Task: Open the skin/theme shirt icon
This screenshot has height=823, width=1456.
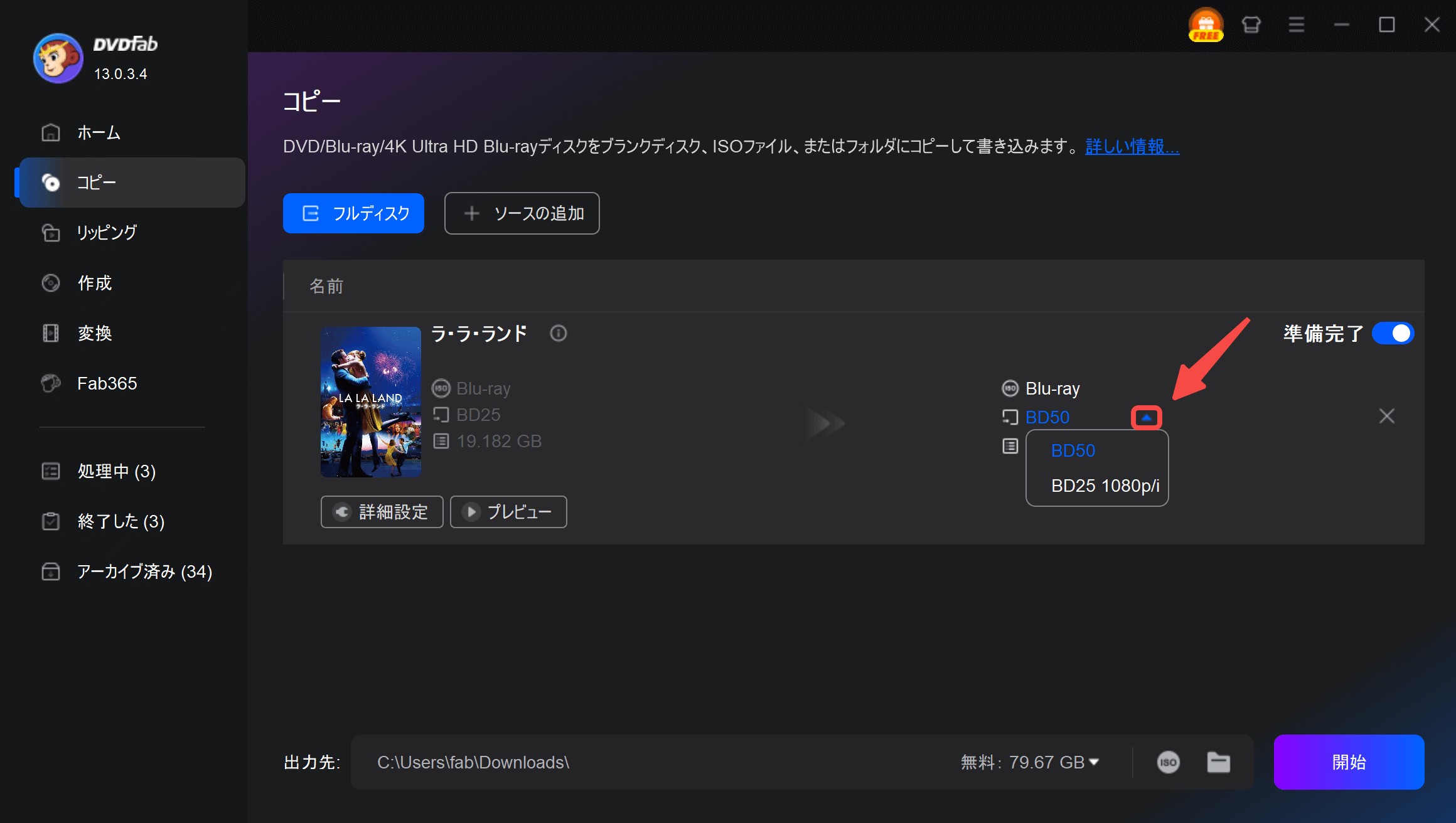Action: click(1251, 25)
